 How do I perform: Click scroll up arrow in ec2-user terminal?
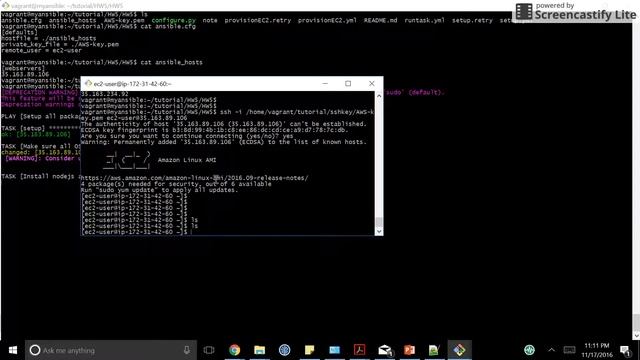[x=379, y=96]
